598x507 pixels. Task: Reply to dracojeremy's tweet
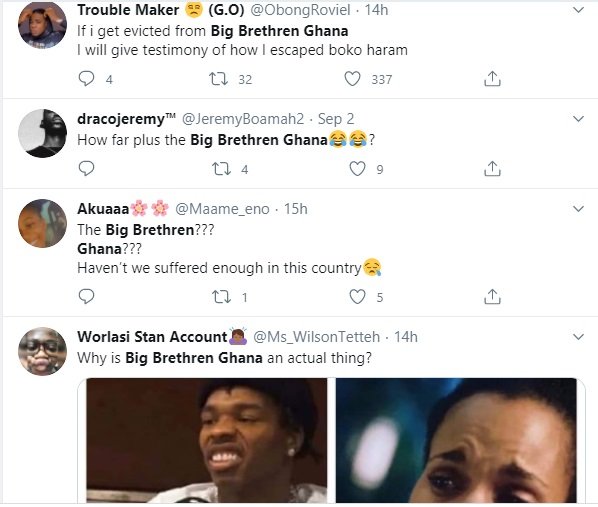86,169
